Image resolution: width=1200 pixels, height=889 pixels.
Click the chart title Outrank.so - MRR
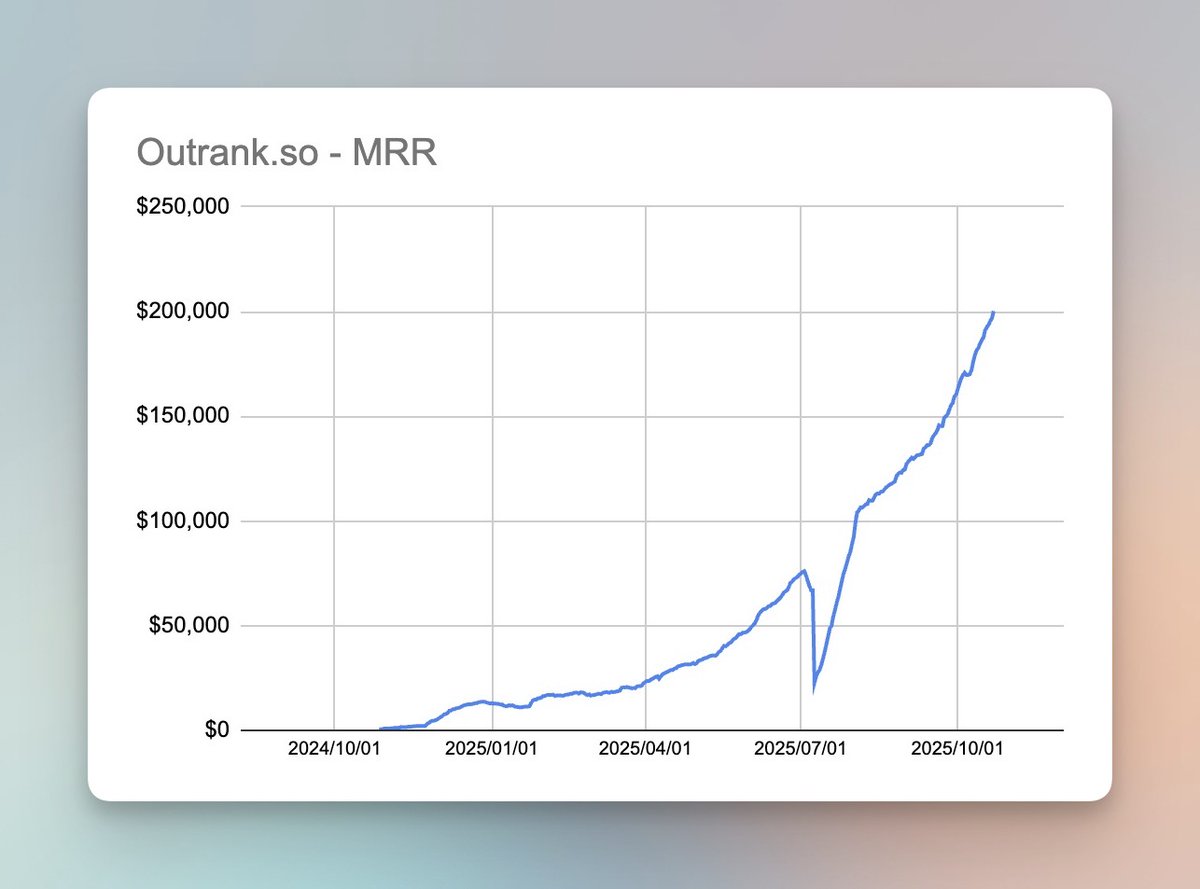point(286,152)
